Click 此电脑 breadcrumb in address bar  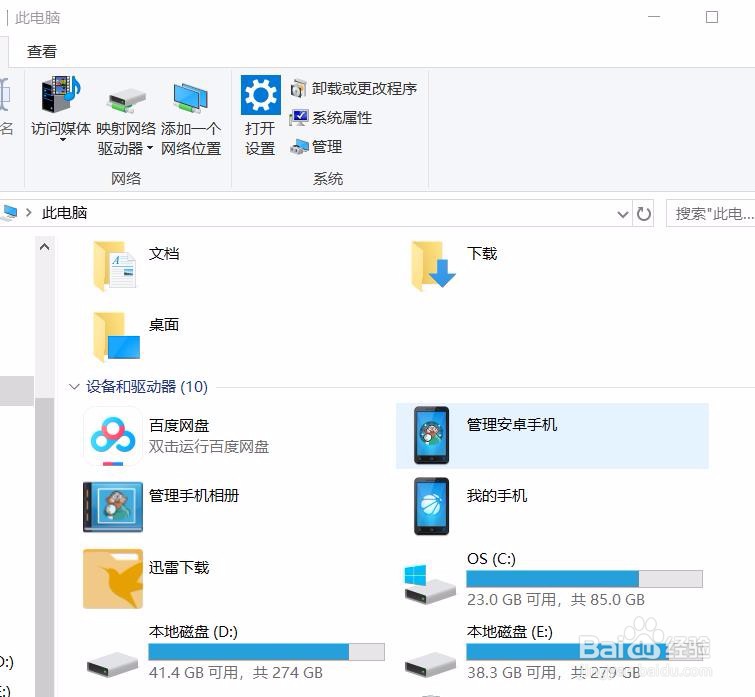[65, 213]
